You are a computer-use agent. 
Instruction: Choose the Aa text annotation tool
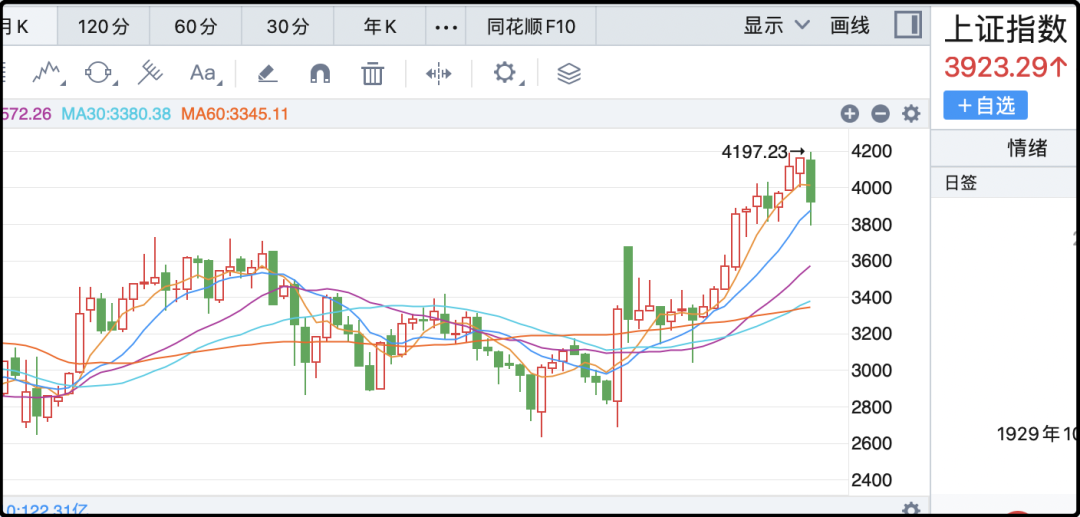pos(203,73)
